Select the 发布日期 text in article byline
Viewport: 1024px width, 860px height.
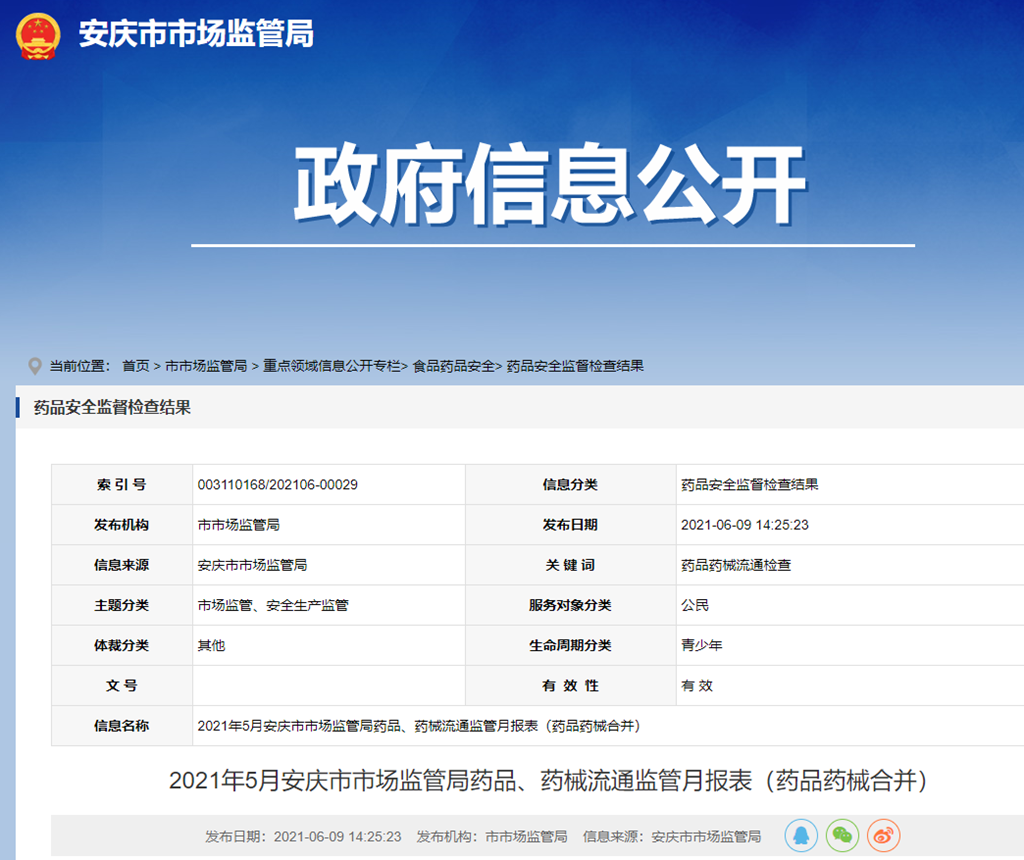coord(303,836)
